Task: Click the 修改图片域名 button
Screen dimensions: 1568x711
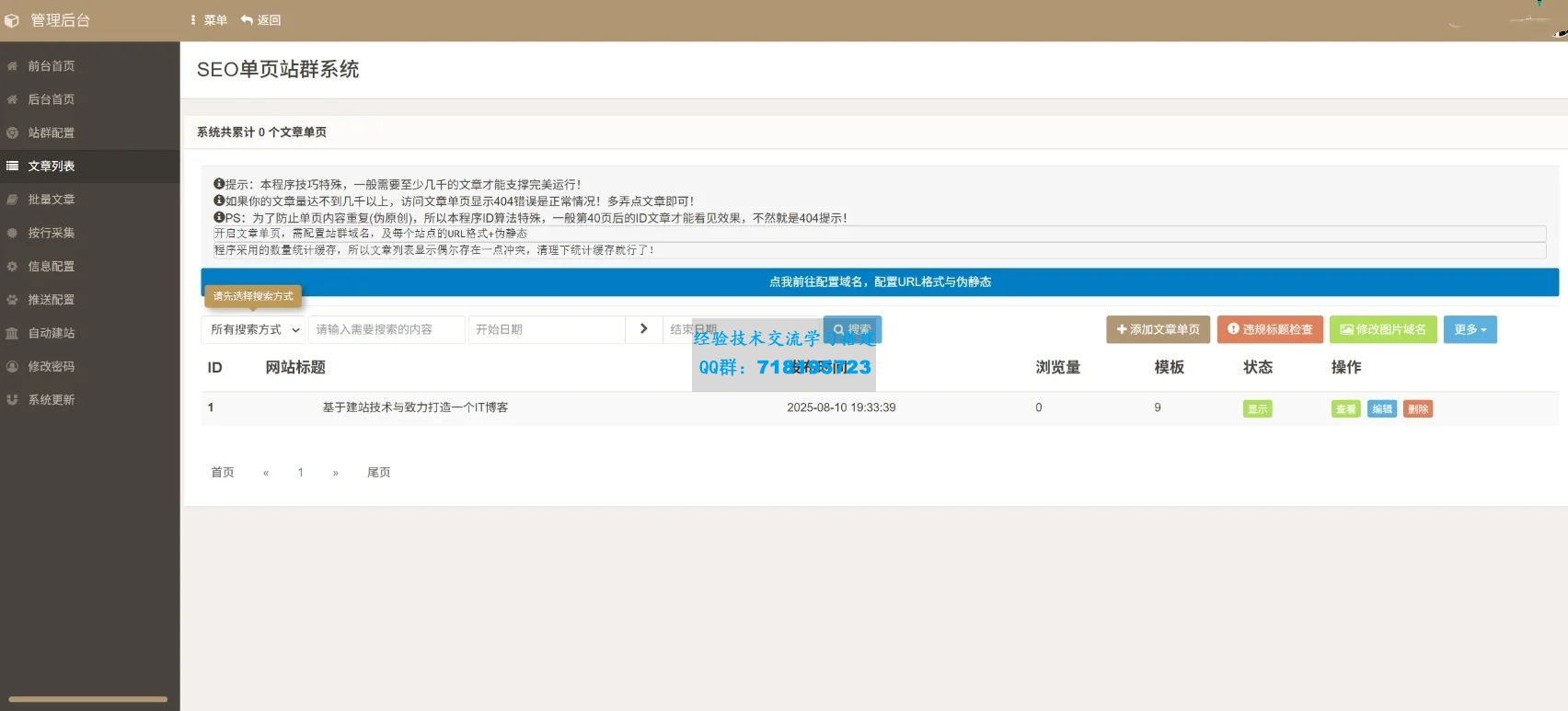Action: click(x=1383, y=329)
